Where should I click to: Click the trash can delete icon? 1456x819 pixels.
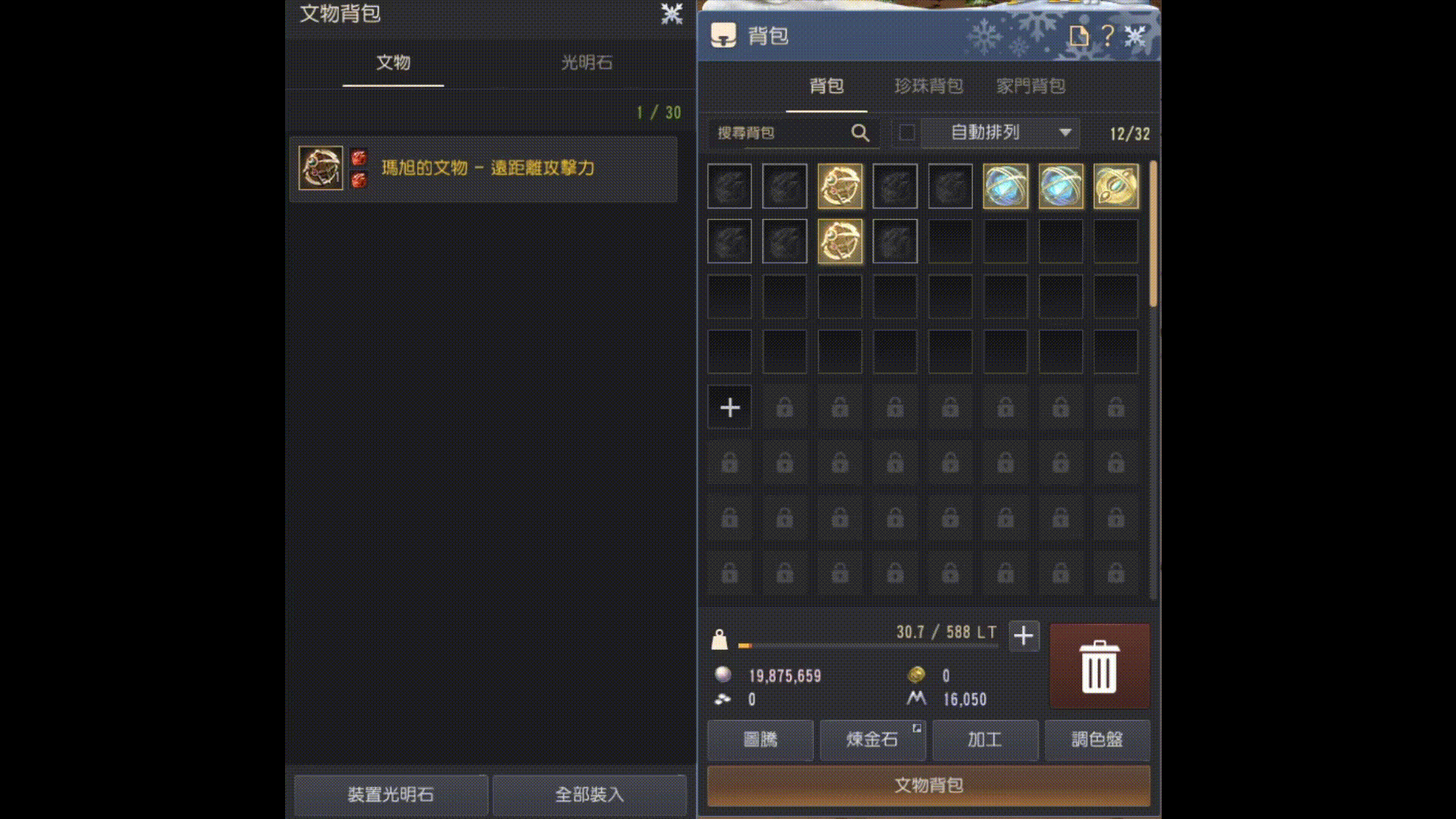(1099, 667)
